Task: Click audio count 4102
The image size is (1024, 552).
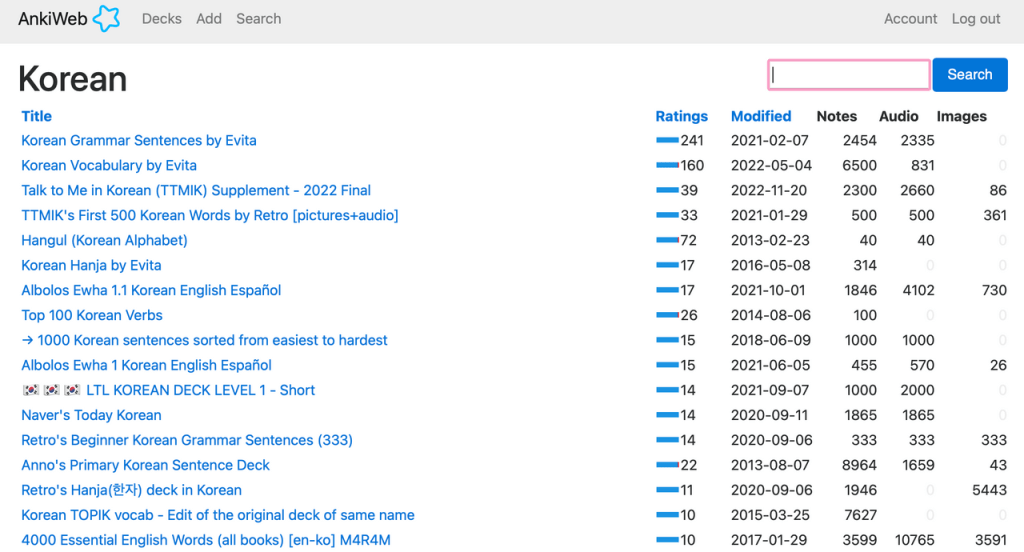Action: pos(918,290)
